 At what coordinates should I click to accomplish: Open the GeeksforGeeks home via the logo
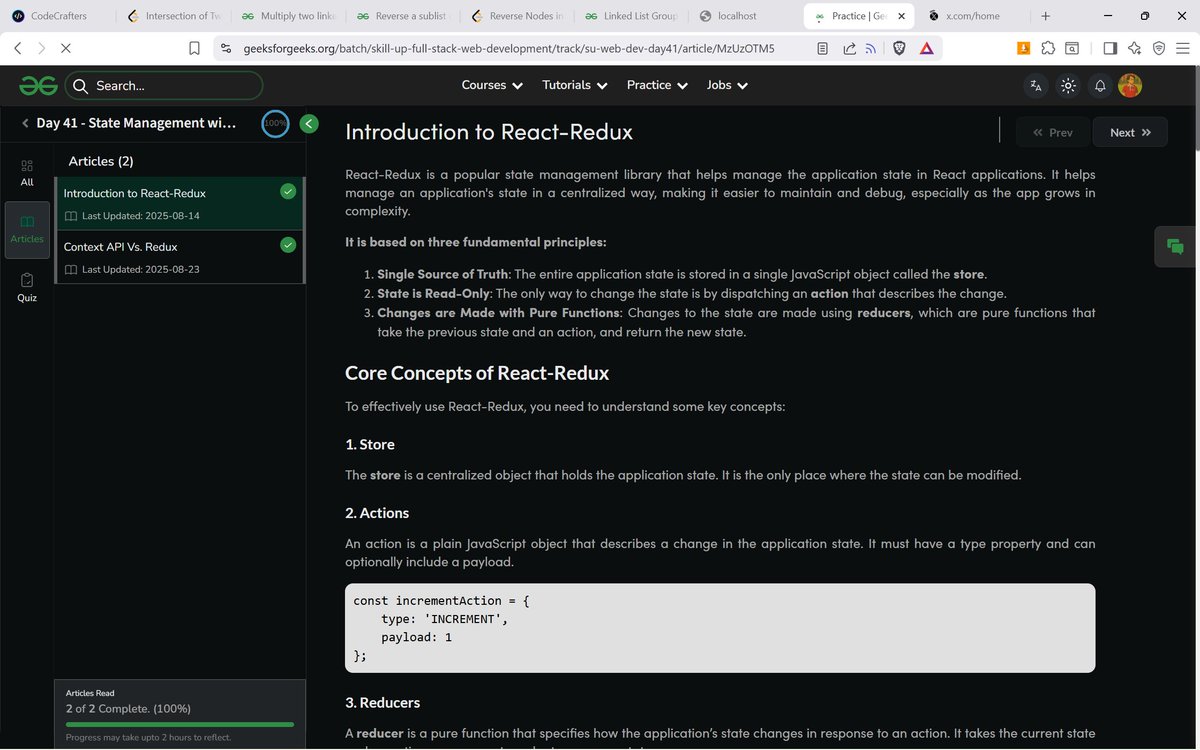[x=37, y=85]
